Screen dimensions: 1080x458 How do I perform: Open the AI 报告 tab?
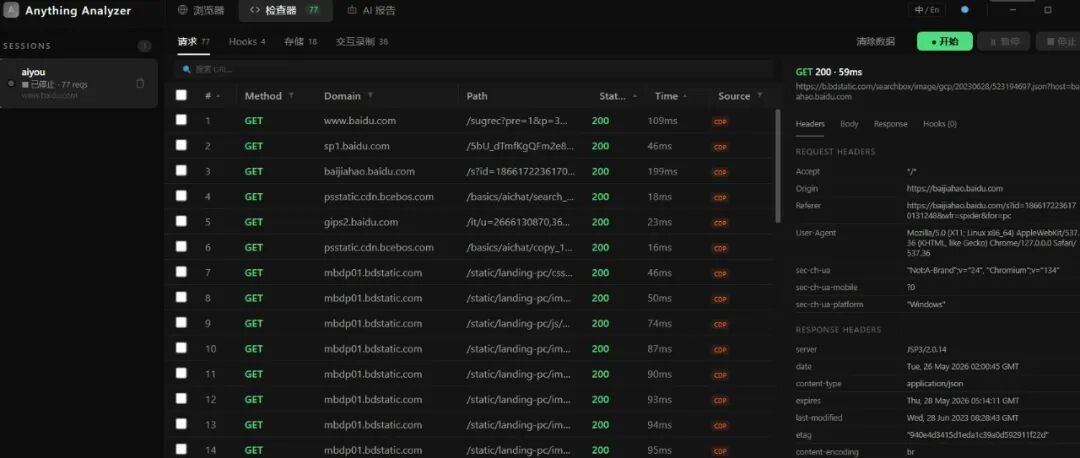pos(371,10)
